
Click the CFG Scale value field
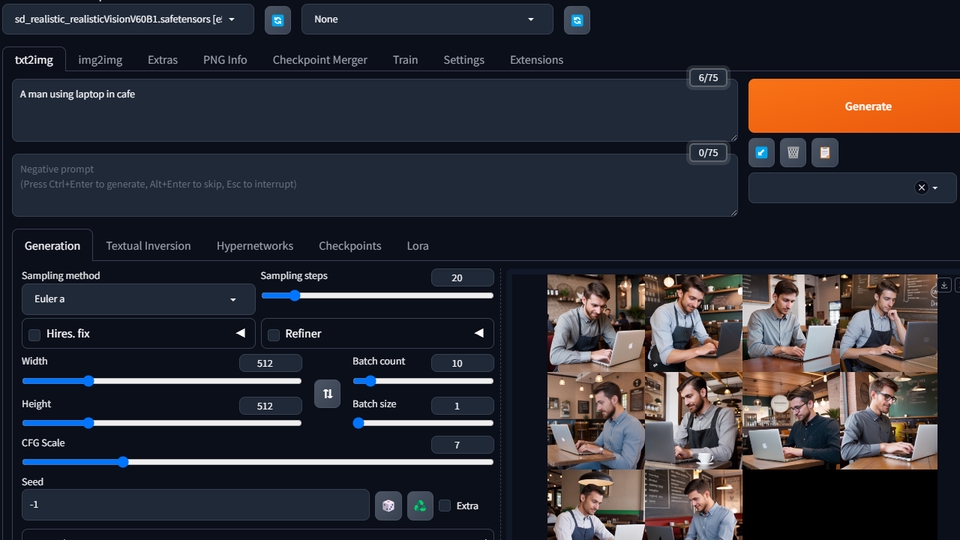tap(462, 445)
